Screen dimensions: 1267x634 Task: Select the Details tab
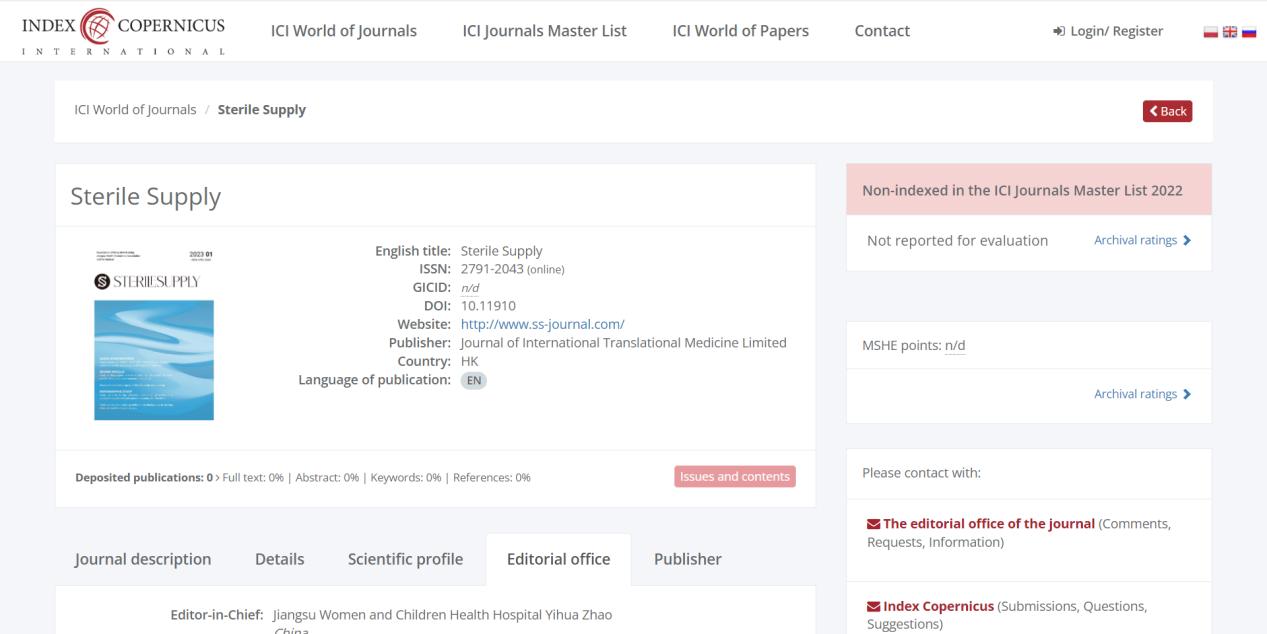click(x=280, y=559)
